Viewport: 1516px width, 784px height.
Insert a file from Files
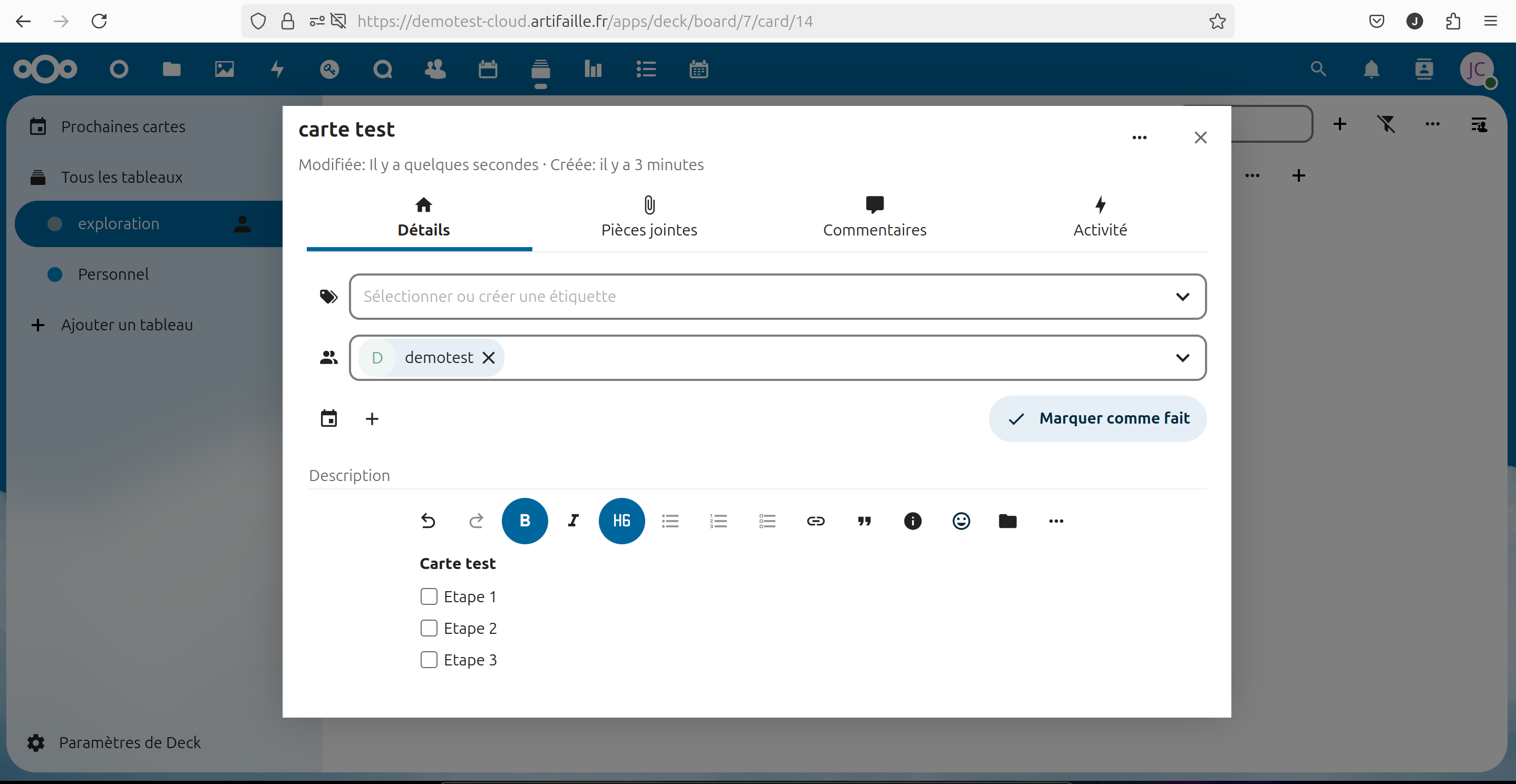1007,521
